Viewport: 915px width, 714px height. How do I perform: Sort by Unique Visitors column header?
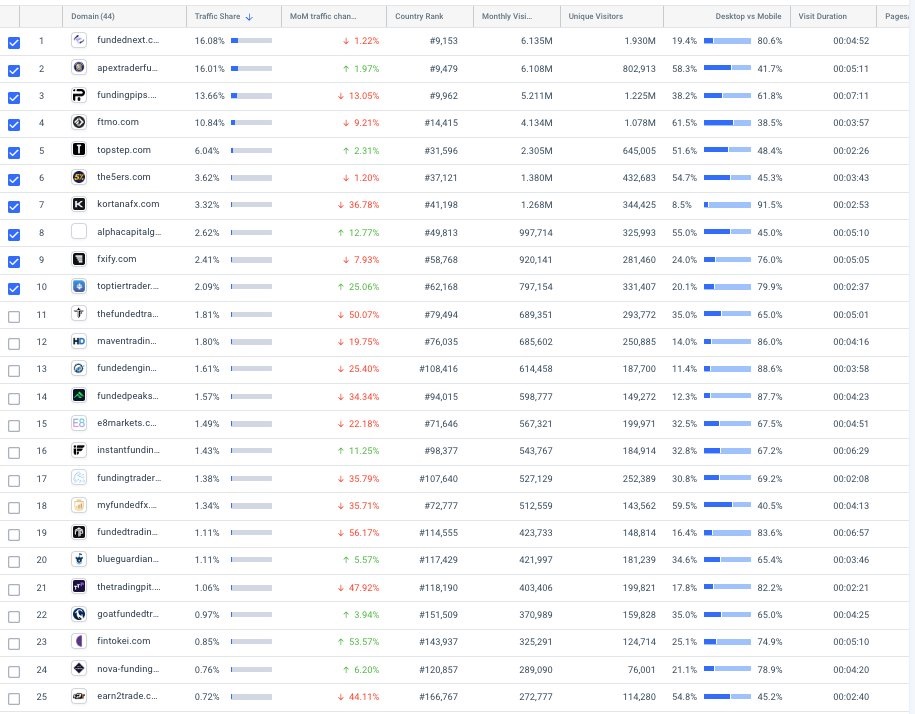coord(596,16)
